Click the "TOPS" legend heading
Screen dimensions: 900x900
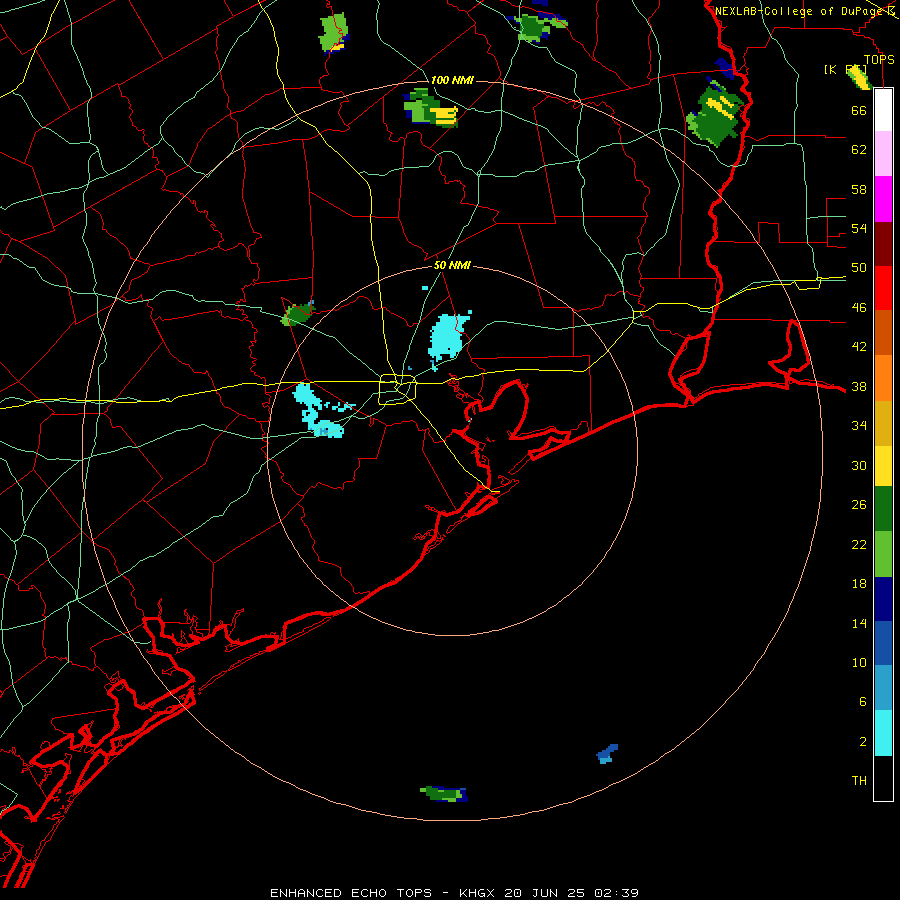[879, 60]
